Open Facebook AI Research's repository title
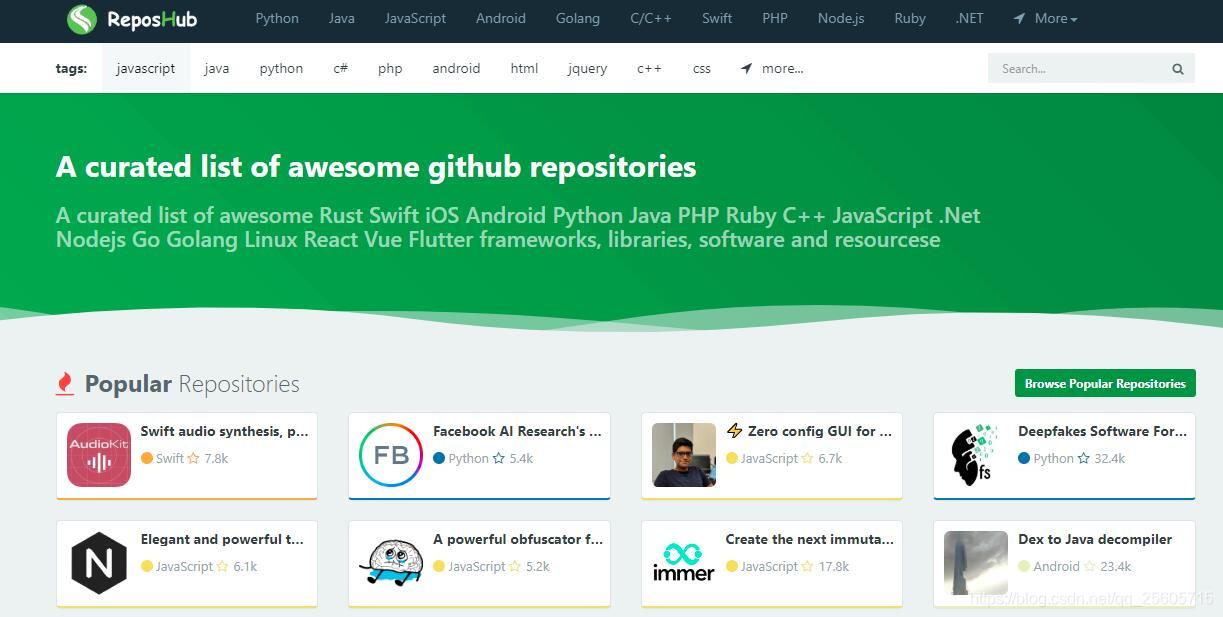Viewport: 1223px width, 617px height. (517, 431)
